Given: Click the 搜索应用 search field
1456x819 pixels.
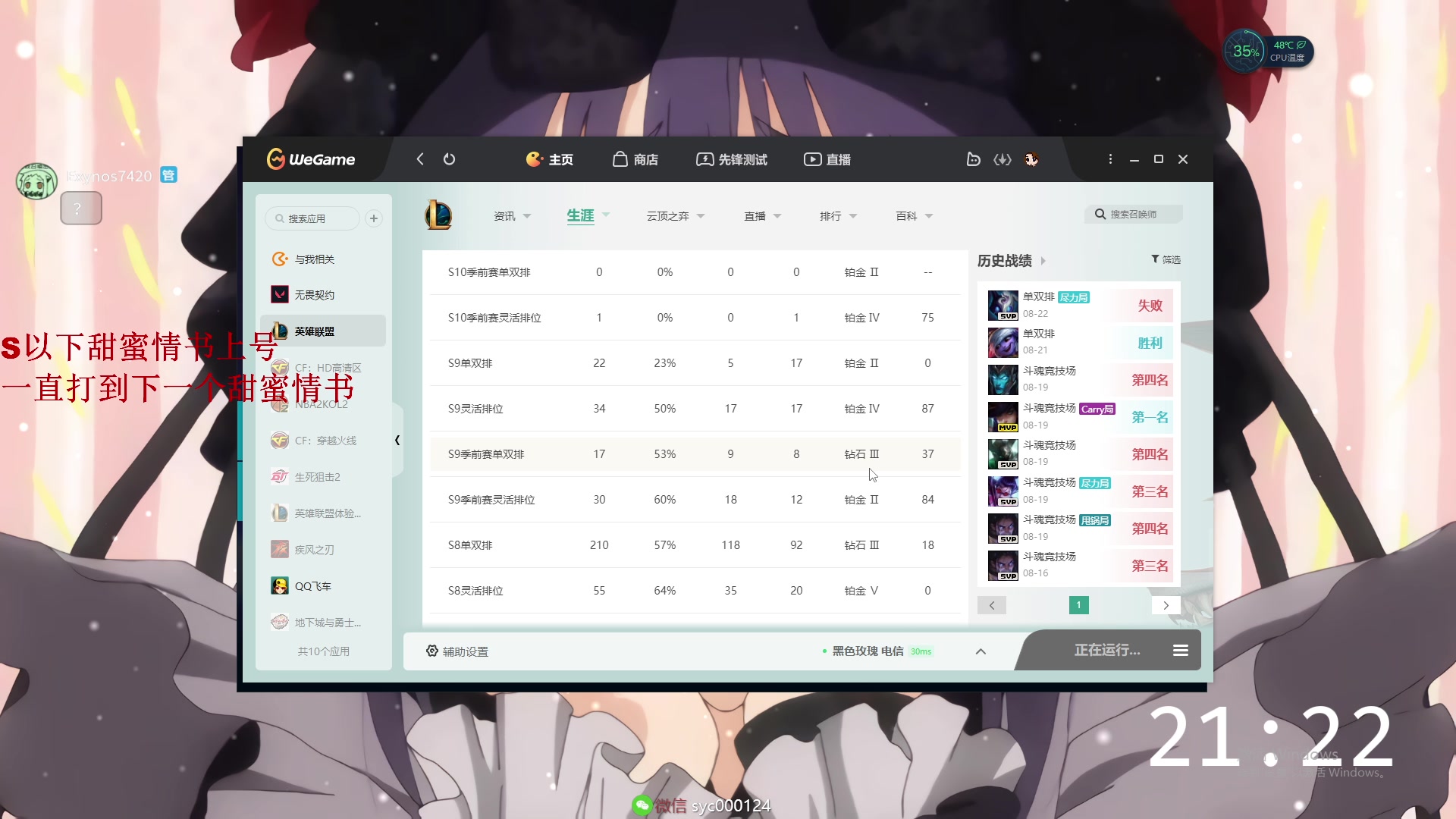Looking at the screenshot, I should point(312,218).
